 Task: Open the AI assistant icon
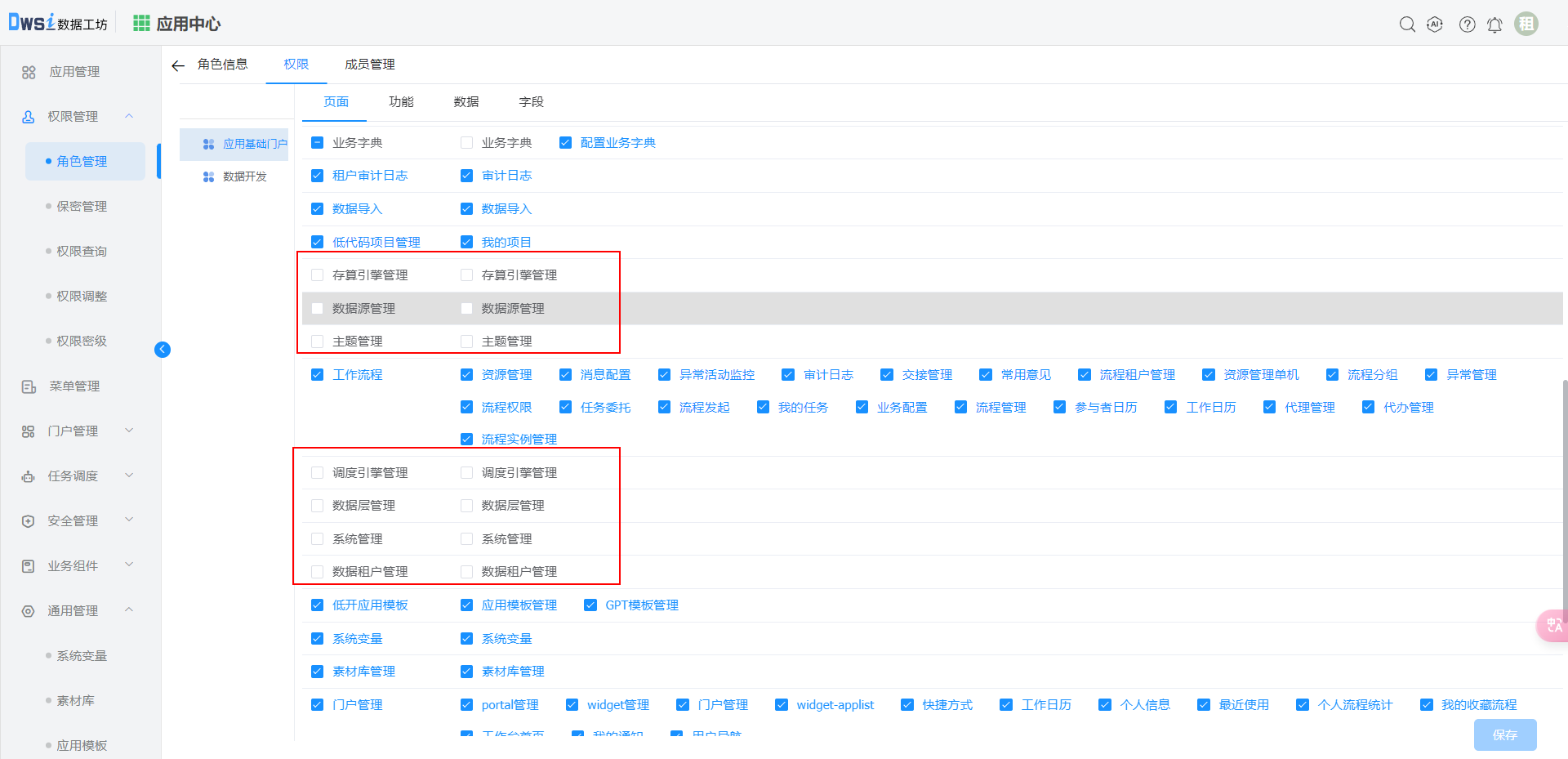click(x=1435, y=25)
